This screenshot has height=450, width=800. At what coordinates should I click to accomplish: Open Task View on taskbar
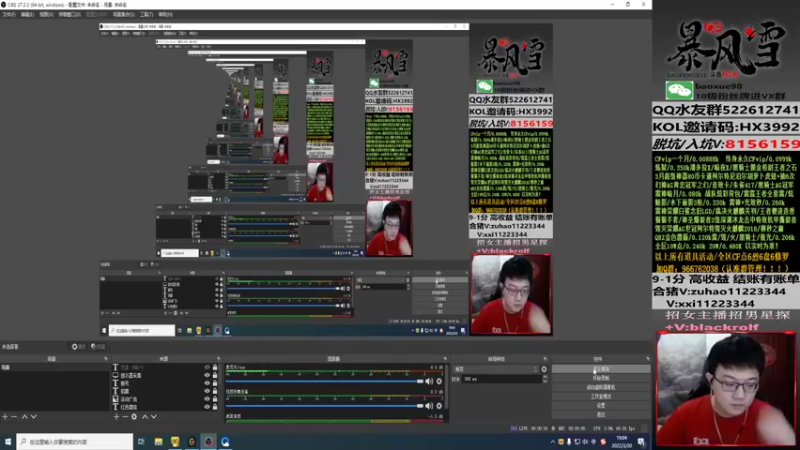click(x=141, y=442)
